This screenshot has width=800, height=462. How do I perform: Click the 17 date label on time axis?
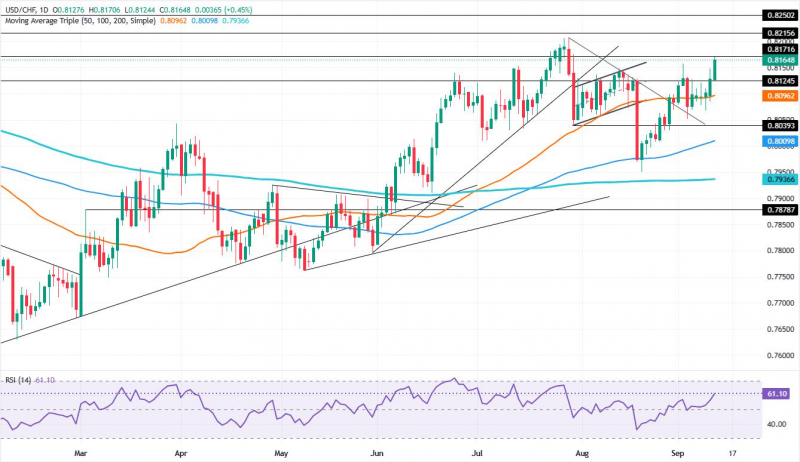733,453
